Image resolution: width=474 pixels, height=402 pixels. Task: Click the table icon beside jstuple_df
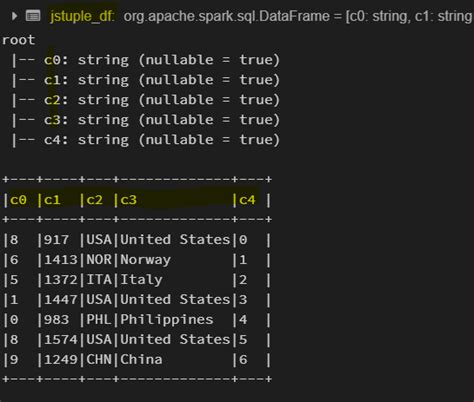tap(33, 16)
